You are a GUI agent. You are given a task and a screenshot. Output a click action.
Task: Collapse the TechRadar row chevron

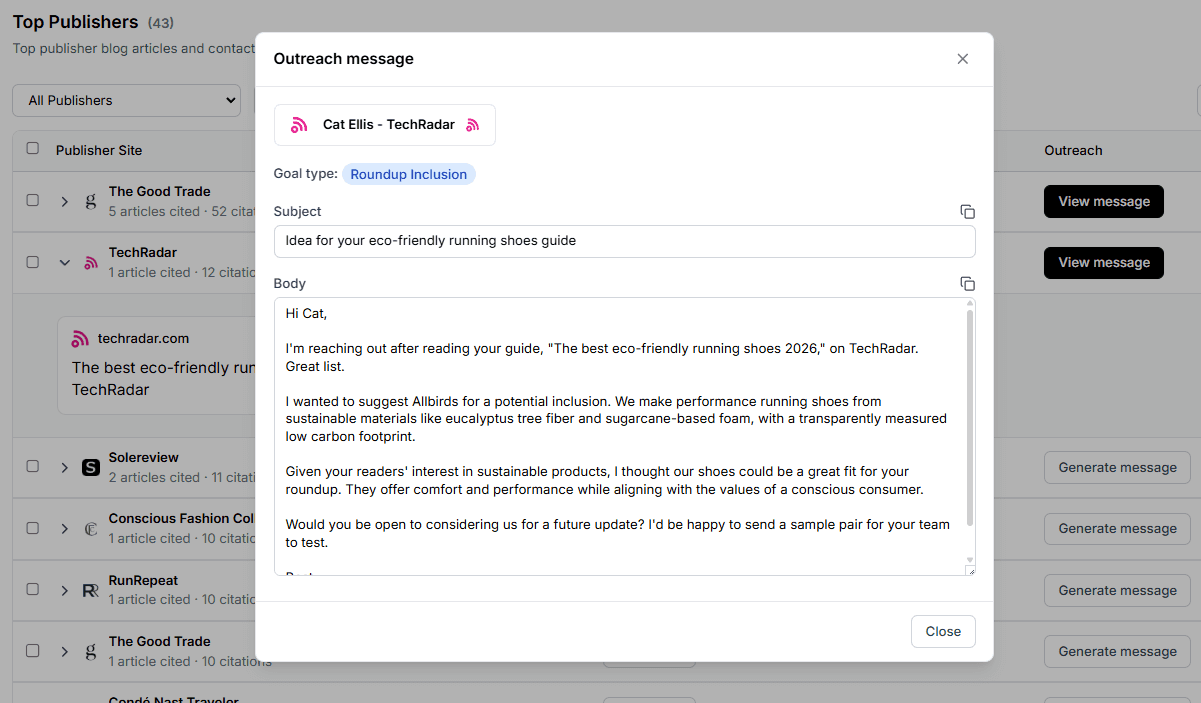coord(64,262)
